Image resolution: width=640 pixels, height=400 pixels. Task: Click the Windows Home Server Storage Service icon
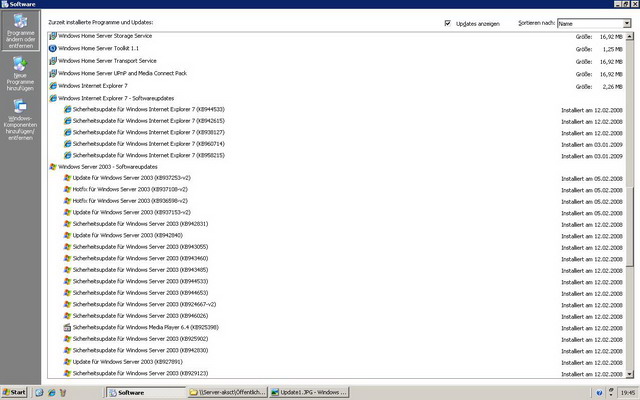53,36
